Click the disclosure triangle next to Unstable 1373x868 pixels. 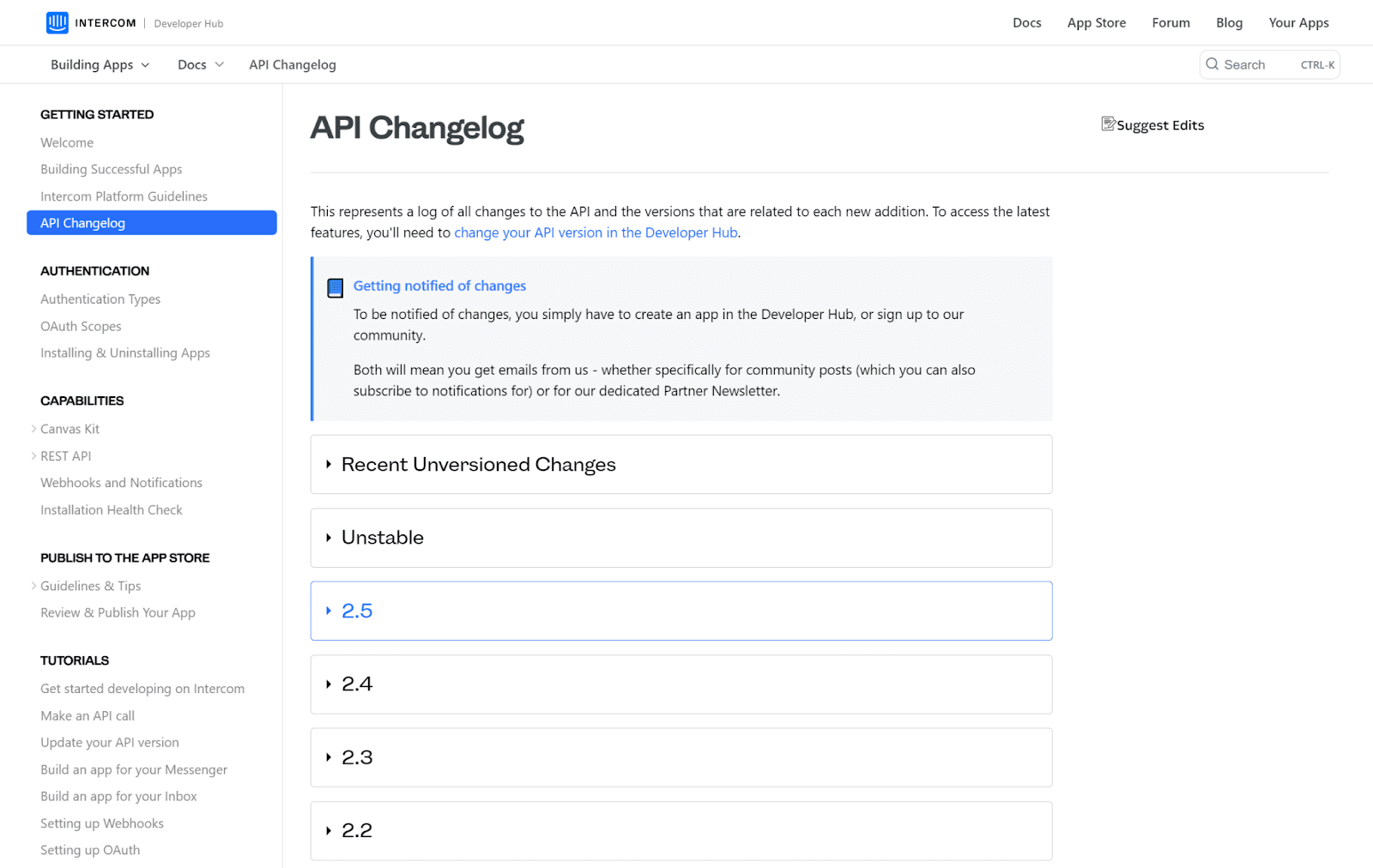point(329,538)
